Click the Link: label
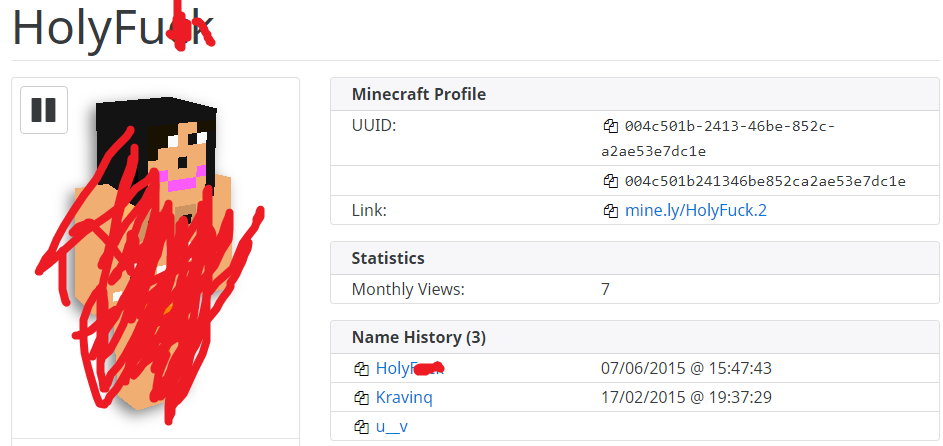 [369, 210]
